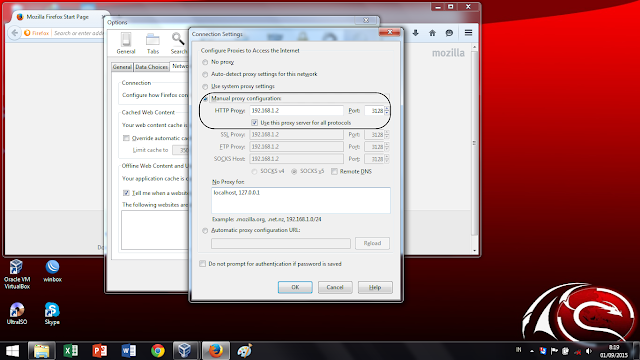
Task: Show hidden tray icons arrow
Action: [531, 351]
